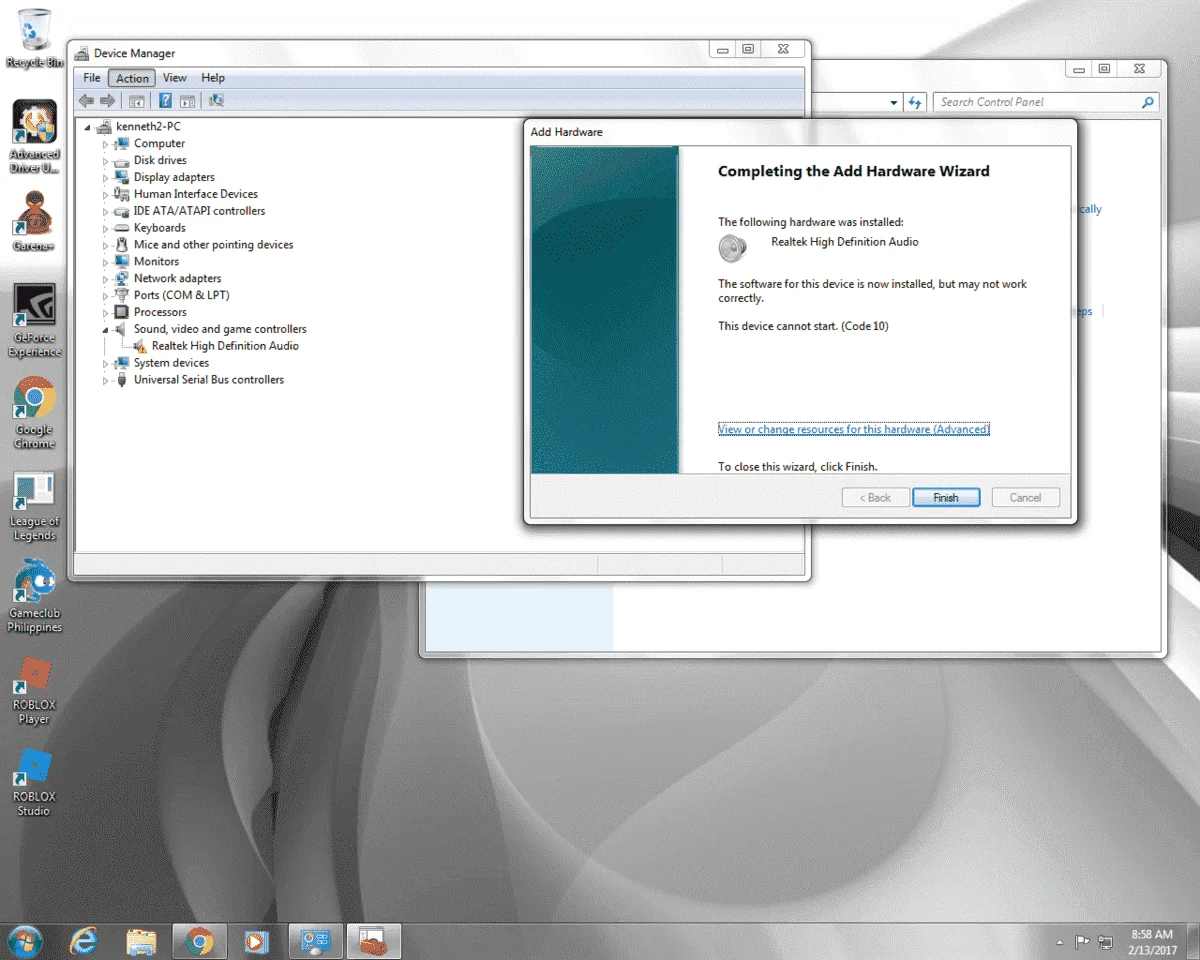The image size is (1200, 960).
Task: Open the Recycle Bin desktop icon
Action: 34,37
